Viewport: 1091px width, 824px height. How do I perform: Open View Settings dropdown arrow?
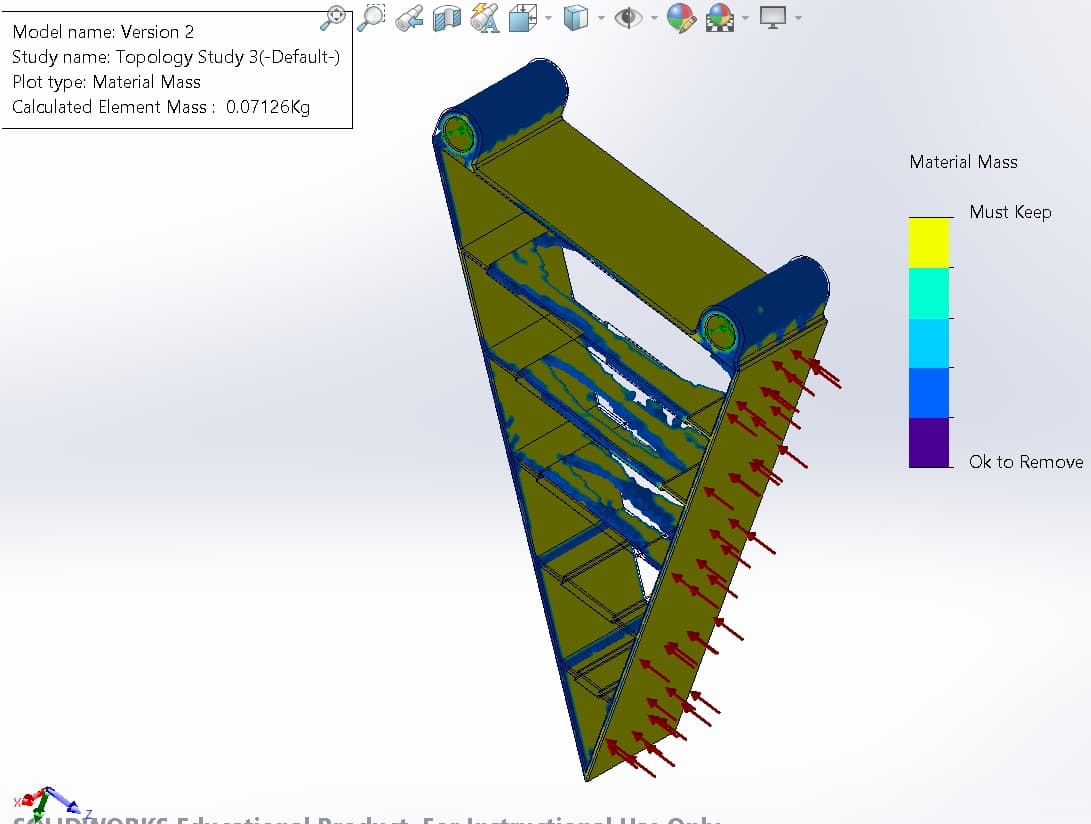click(x=798, y=17)
